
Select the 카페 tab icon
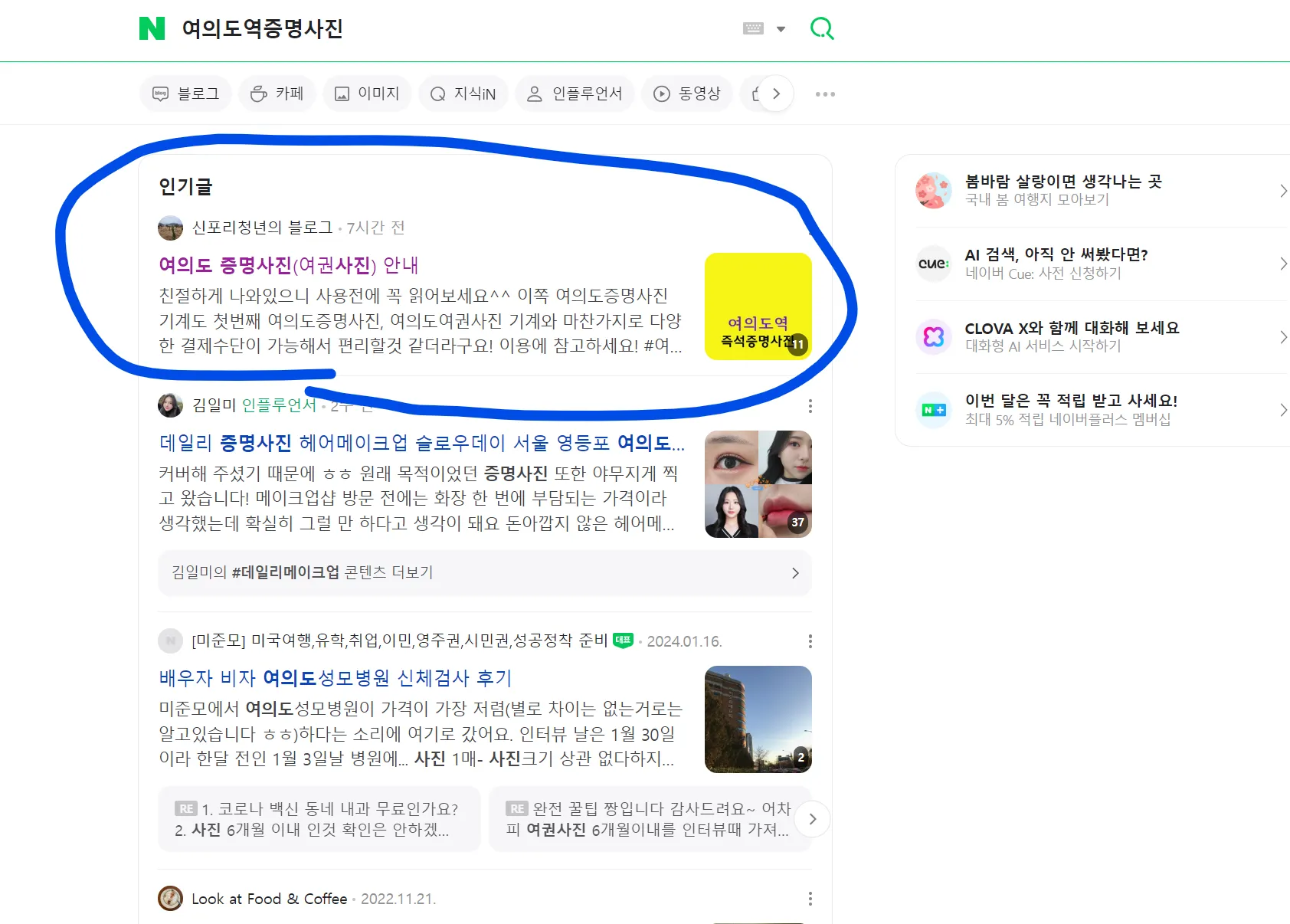(x=258, y=93)
